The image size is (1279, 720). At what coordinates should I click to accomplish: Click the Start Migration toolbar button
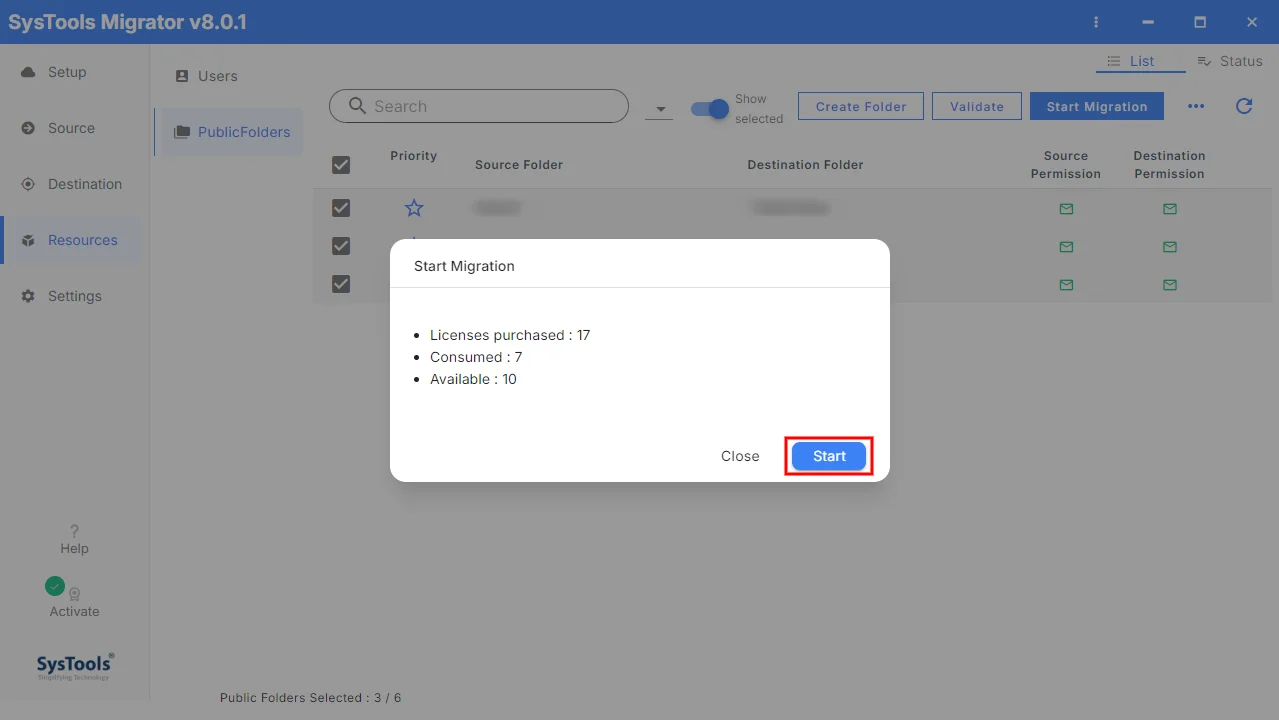1097,106
